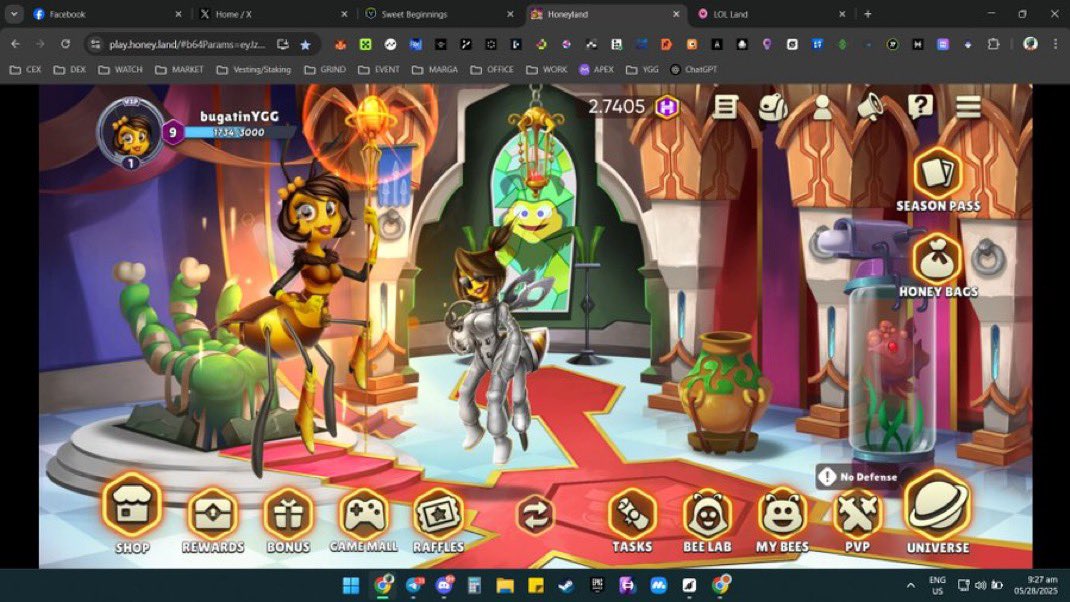
Task: Open the ChatGPT bookmark
Action: coord(693,70)
